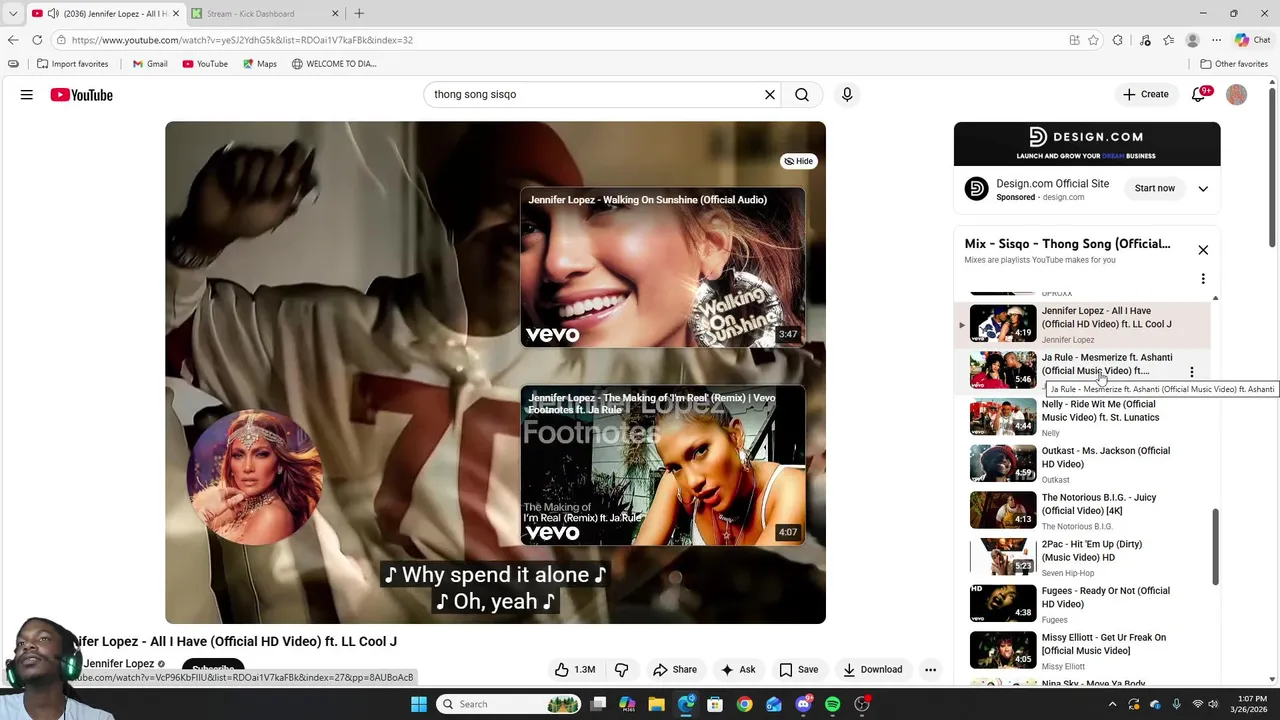The height and width of the screenshot is (720, 1280).
Task: Open the Other favorites folder
Action: pyautogui.click(x=1234, y=64)
